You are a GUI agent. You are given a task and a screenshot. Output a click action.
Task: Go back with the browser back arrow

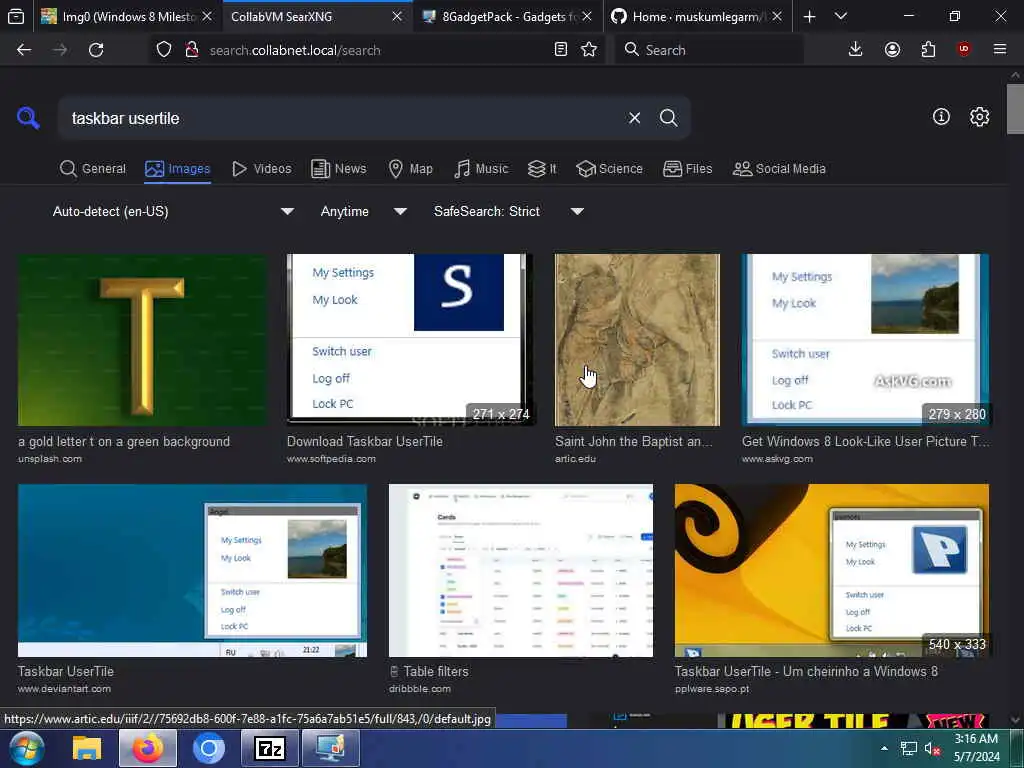click(x=24, y=50)
